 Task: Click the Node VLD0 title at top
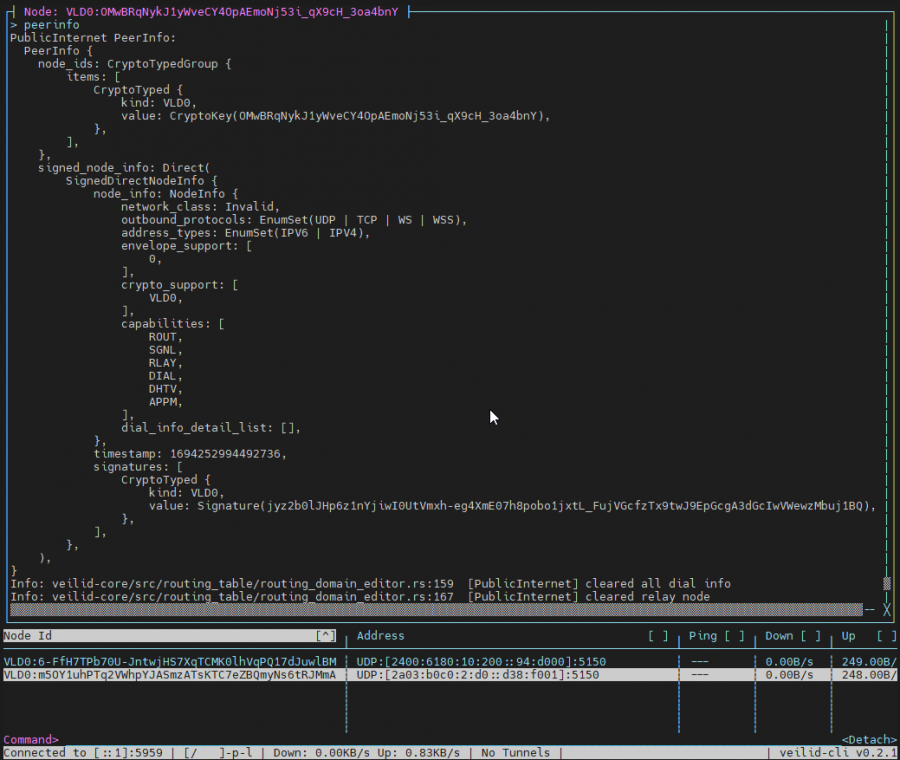[210, 11]
